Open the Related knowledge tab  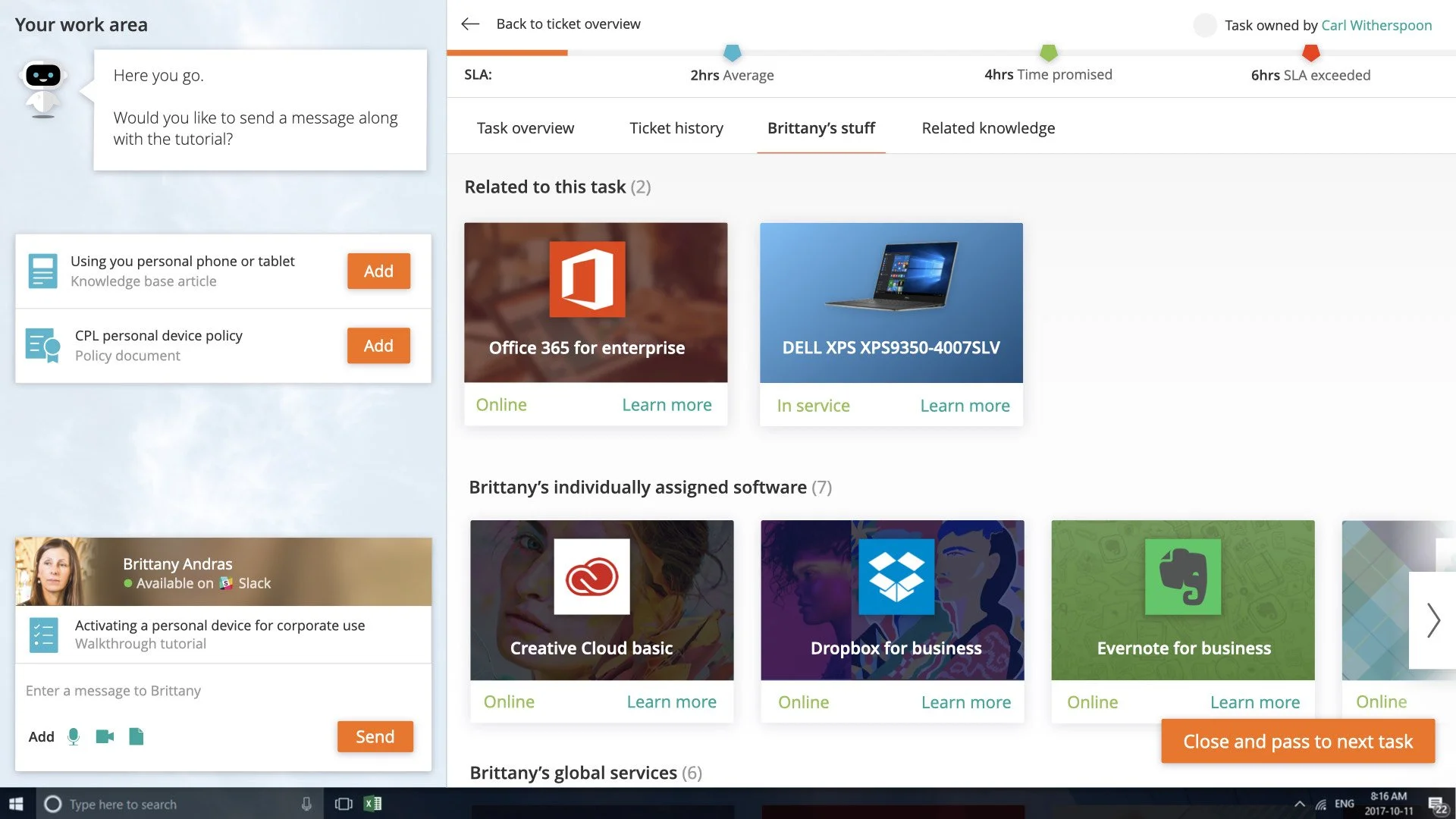click(987, 128)
